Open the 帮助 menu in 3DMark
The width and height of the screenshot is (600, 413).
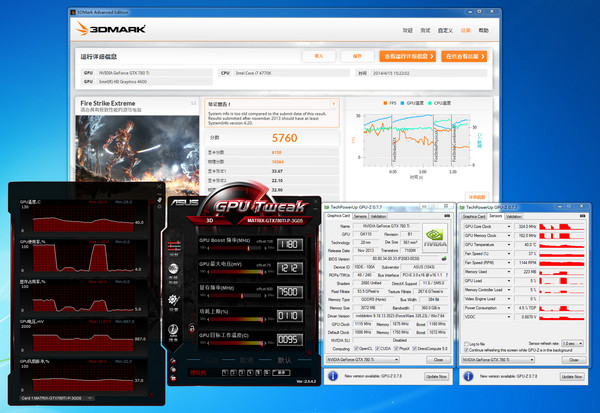(484, 30)
